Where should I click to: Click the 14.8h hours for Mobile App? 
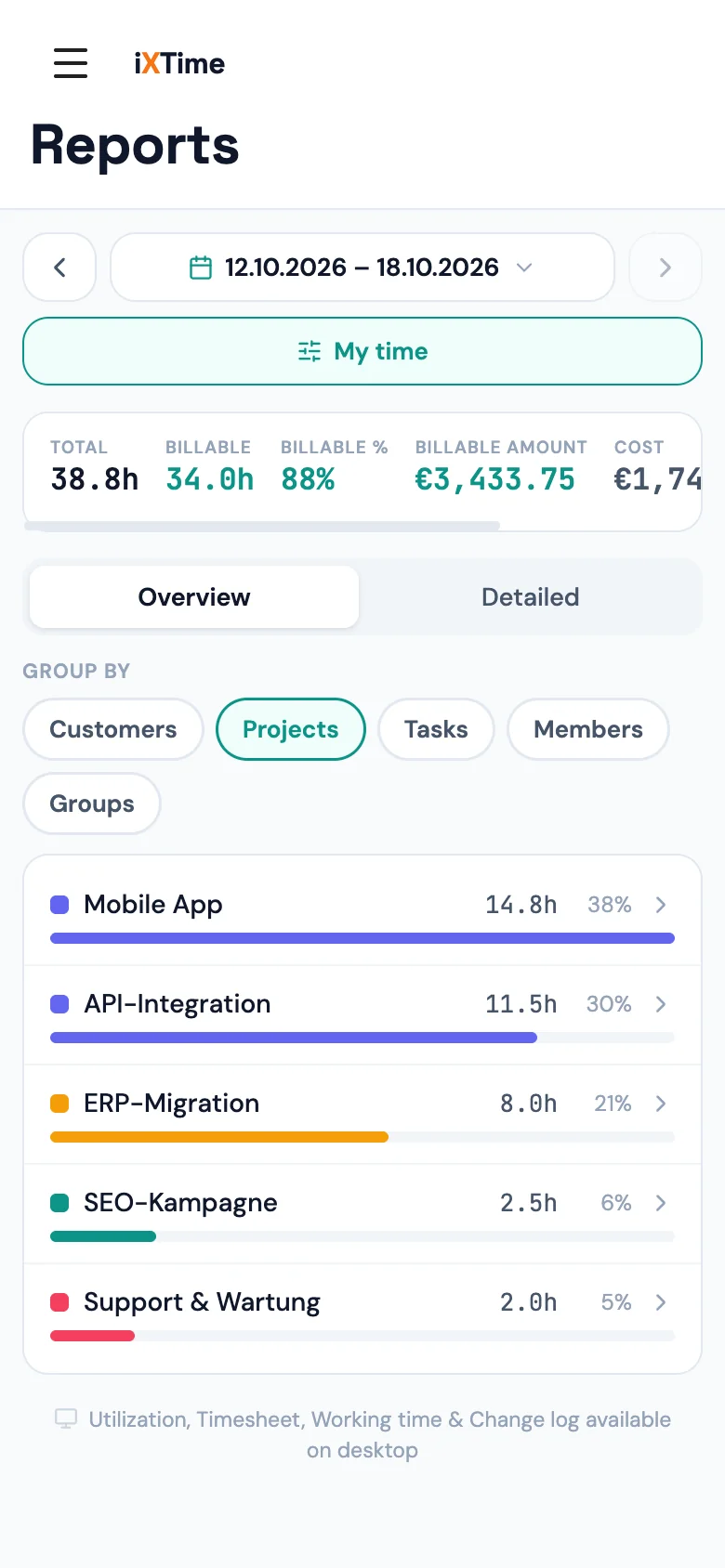(521, 905)
